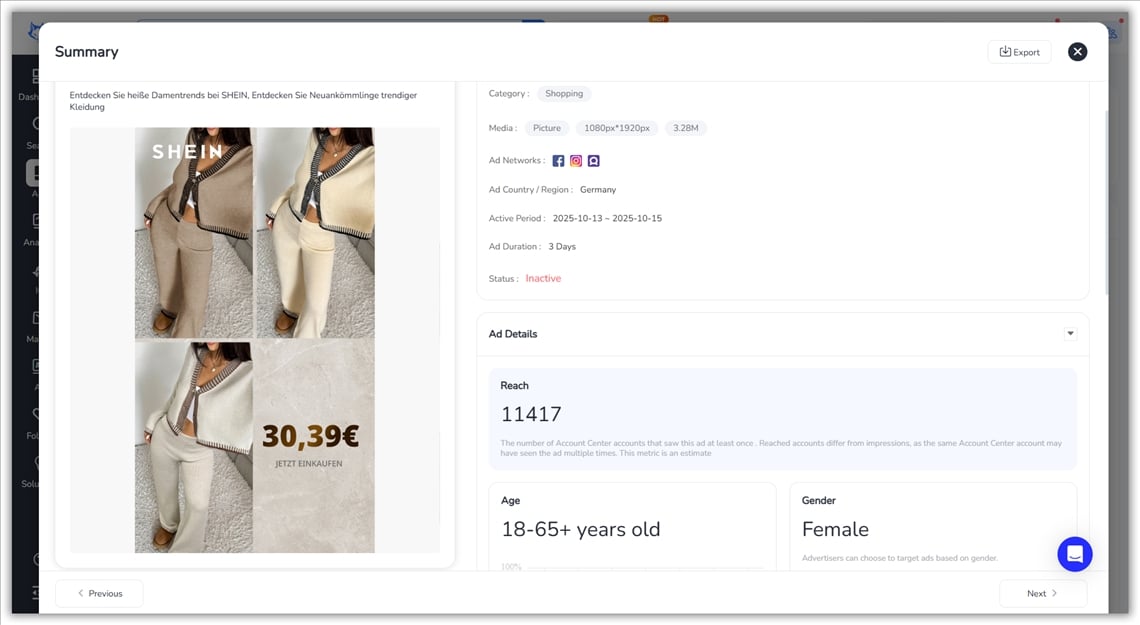Click the Picture media tag
The image size is (1140, 625).
click(547, 128)
